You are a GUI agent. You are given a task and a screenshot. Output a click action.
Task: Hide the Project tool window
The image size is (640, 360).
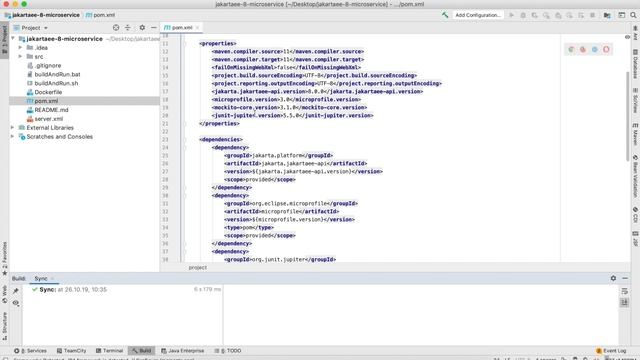153,28
